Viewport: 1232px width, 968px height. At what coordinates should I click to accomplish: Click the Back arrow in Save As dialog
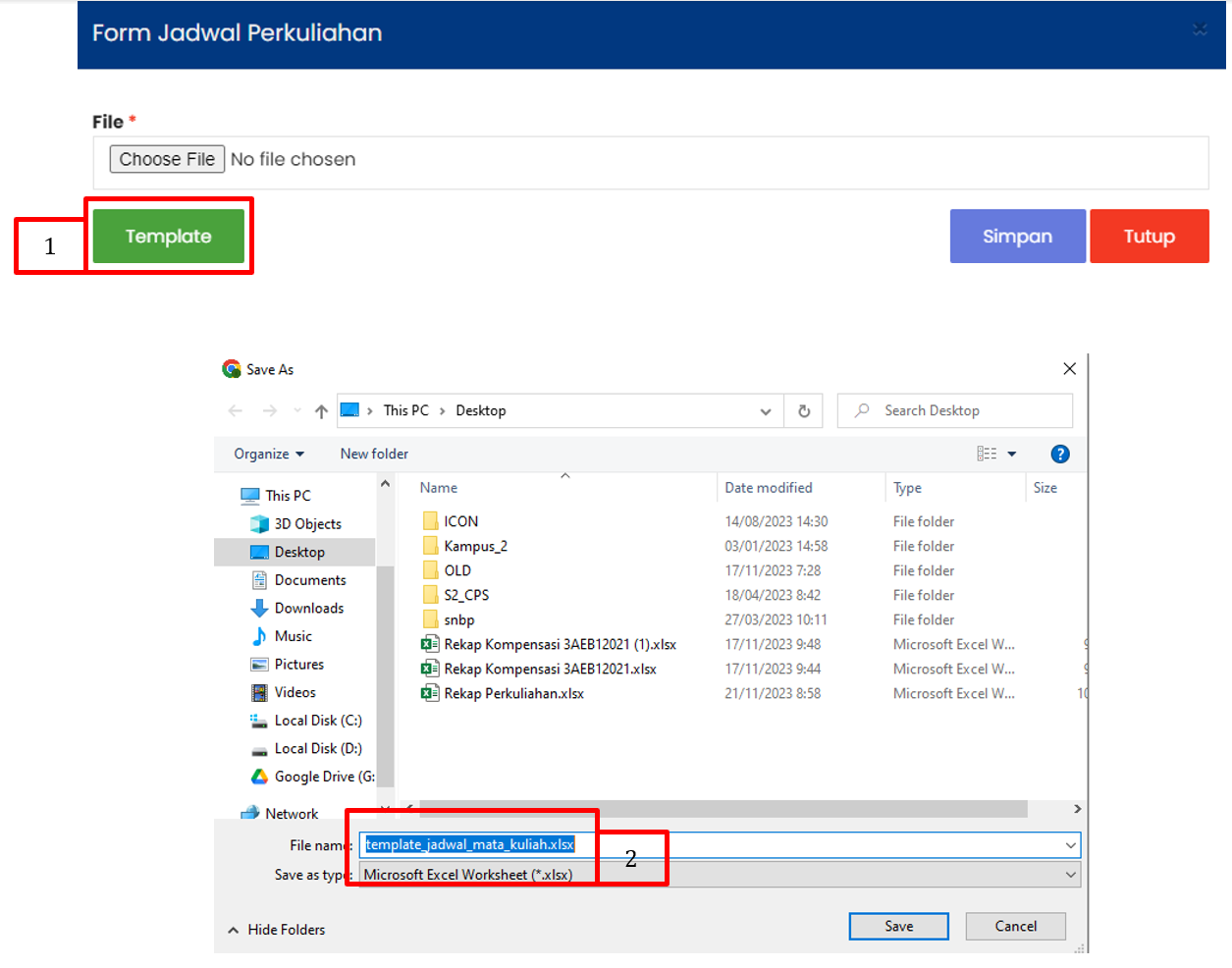tap(236, 410)
